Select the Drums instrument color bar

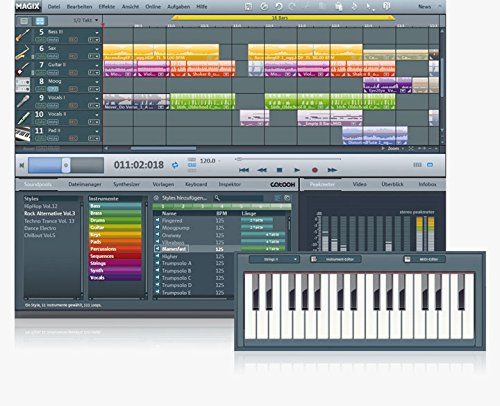click(115, 220)
